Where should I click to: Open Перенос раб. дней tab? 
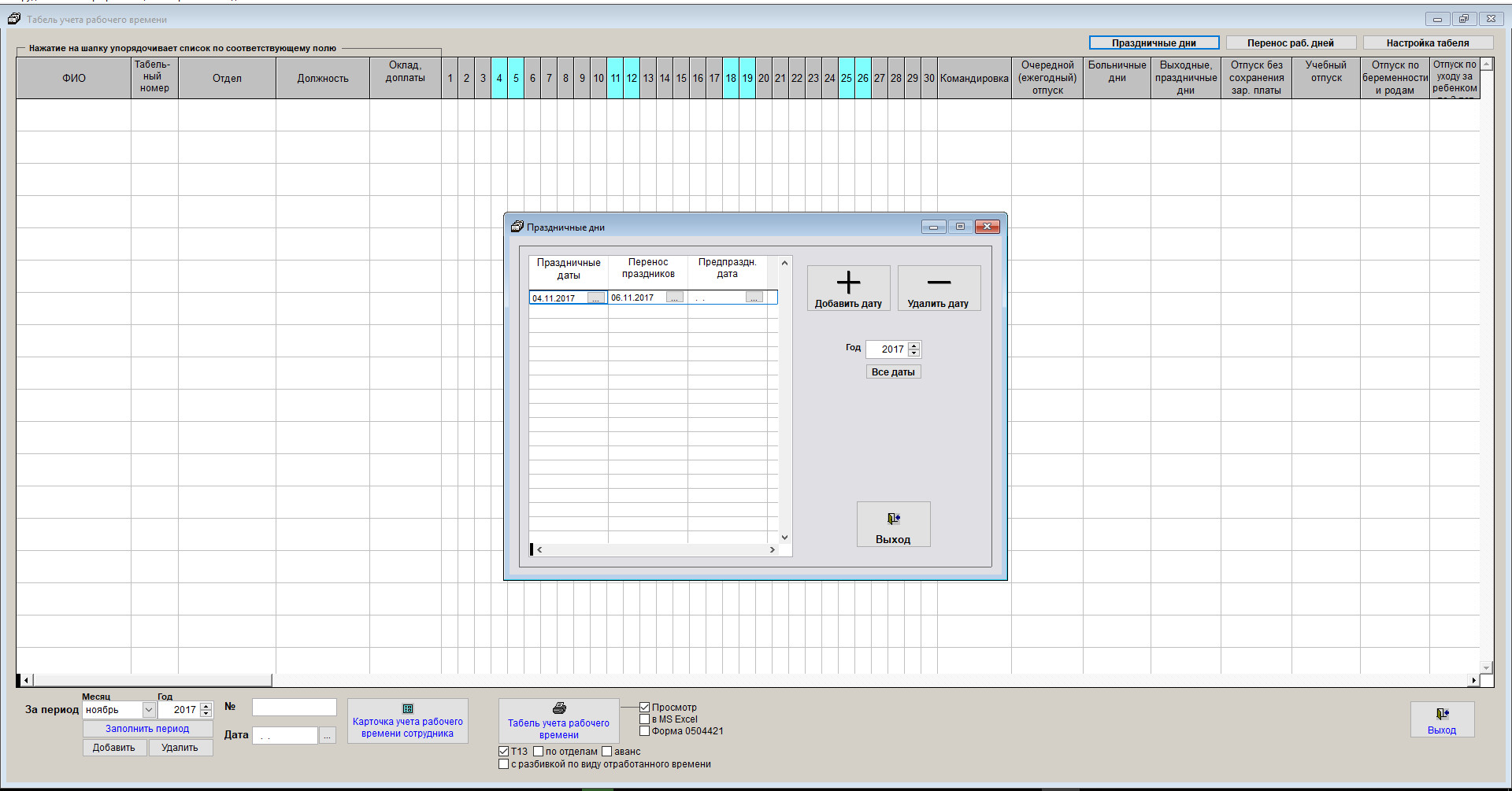click(x=1290, y=43)
